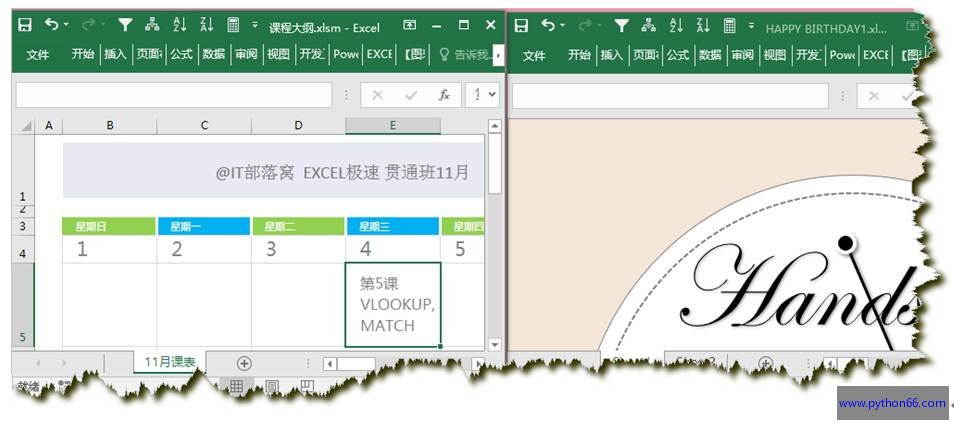Screen dimensions: 954x425
Task: Click the 星期一 header cell
Action: click(x=204, y=227)
